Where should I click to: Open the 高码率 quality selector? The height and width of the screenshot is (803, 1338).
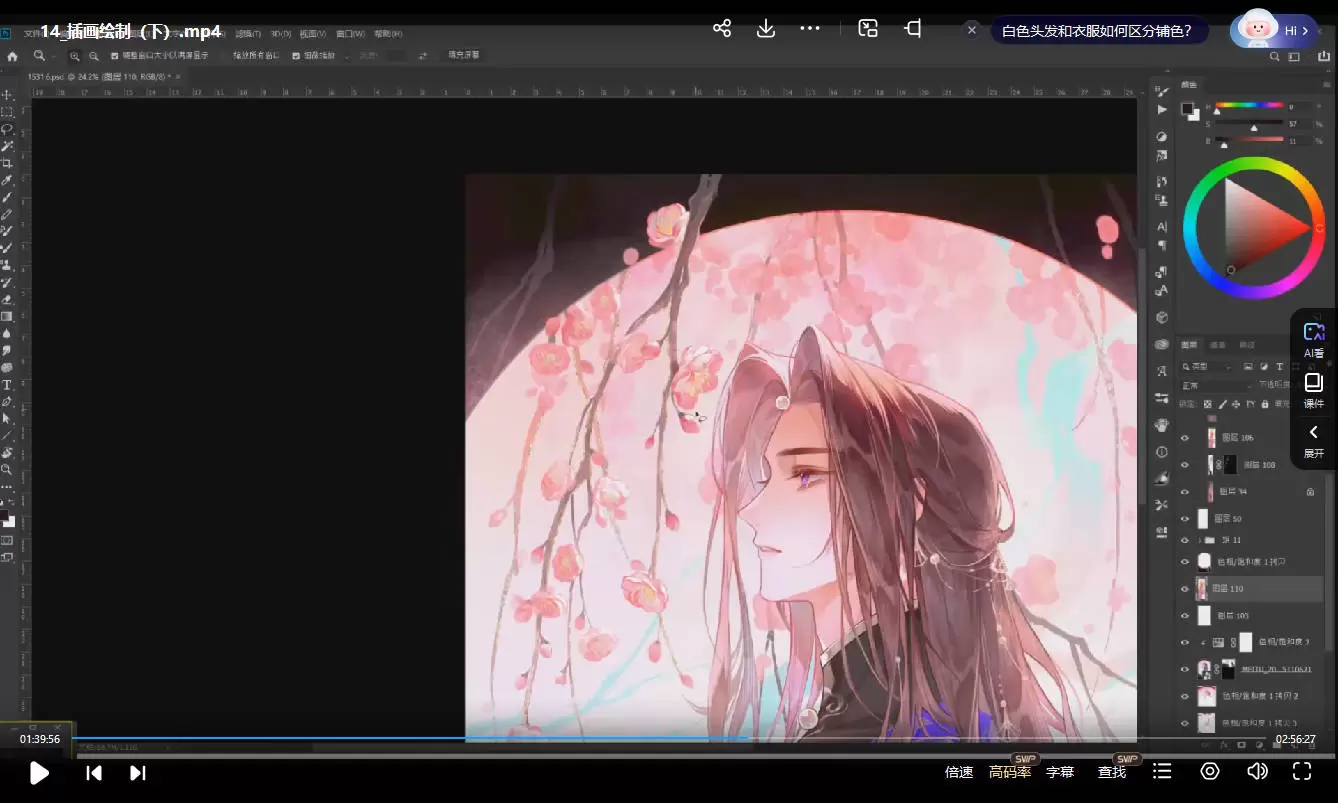pyautogui.click(x=1010, y=772)
